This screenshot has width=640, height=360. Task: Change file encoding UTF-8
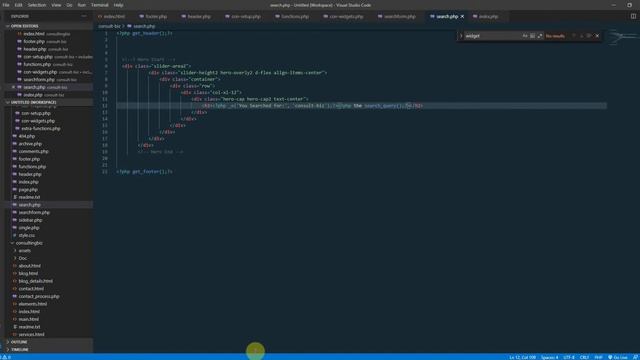569,357
